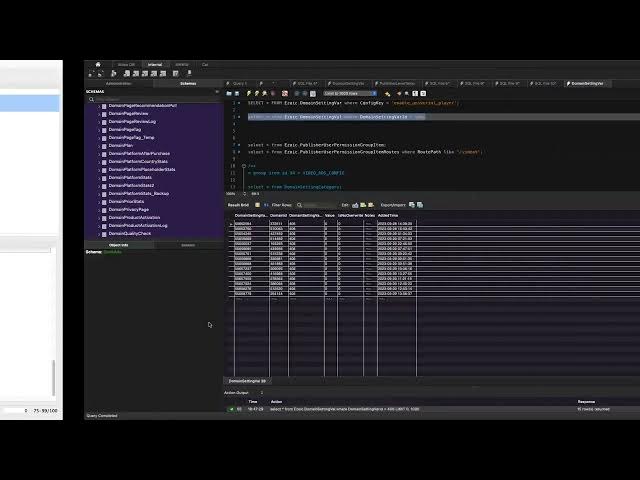This screenshot has width=640, height=480.
Task: Switch to the Administration navigator tab
Action: point(119,84)
